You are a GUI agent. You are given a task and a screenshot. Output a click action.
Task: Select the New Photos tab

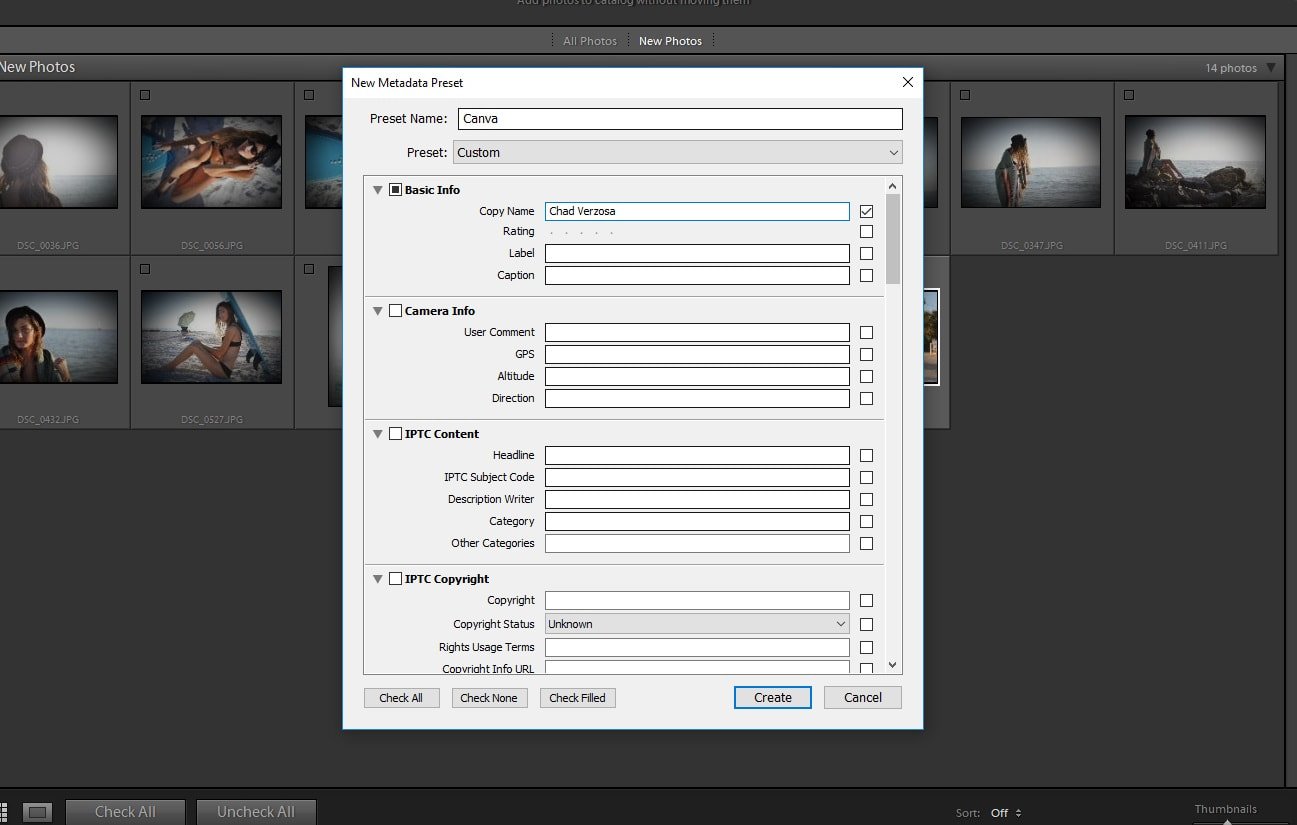pos(671,40)
